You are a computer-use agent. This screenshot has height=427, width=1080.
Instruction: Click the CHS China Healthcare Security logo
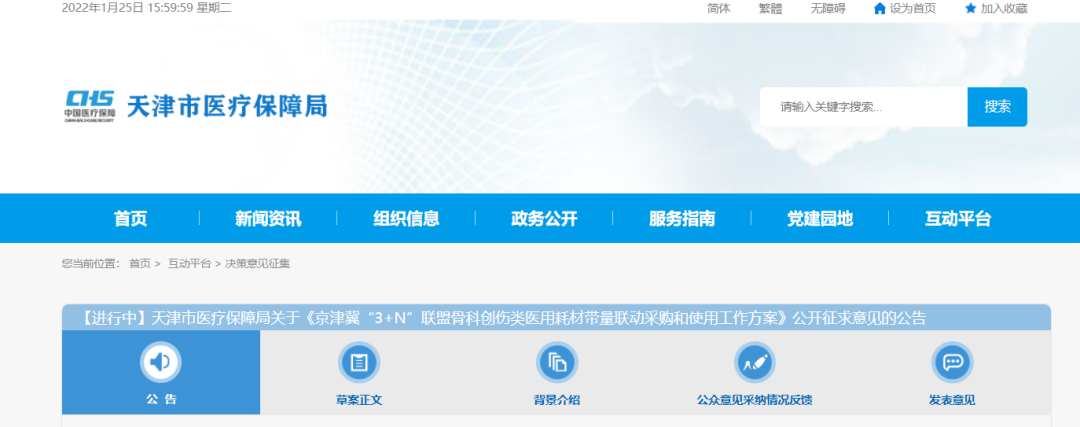[x=90, y=107]
